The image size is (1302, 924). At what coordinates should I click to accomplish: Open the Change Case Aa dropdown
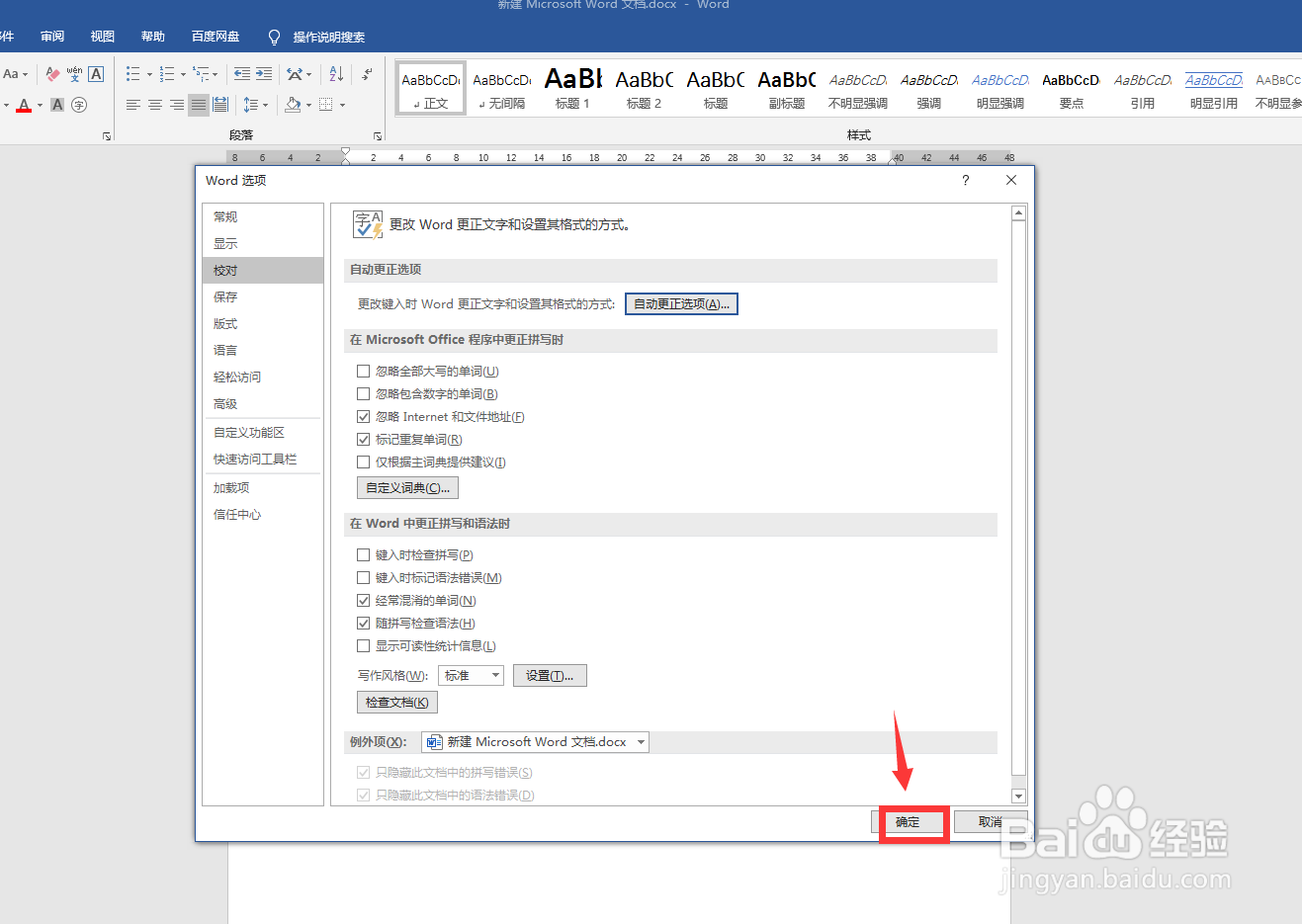click(x=15, y=74)
